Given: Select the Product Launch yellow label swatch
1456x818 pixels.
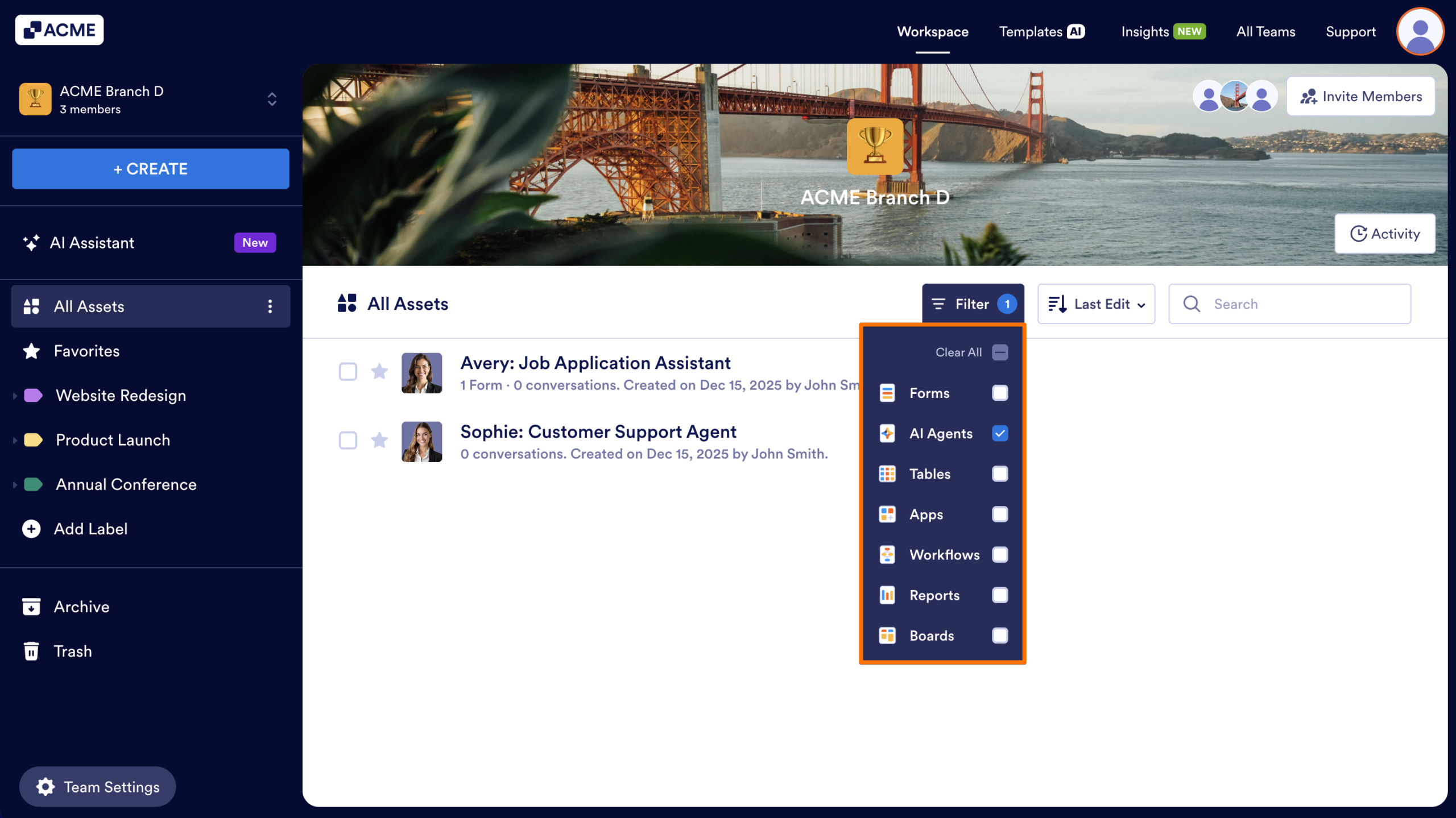Looking at the screenshot, I should point(34,439).
